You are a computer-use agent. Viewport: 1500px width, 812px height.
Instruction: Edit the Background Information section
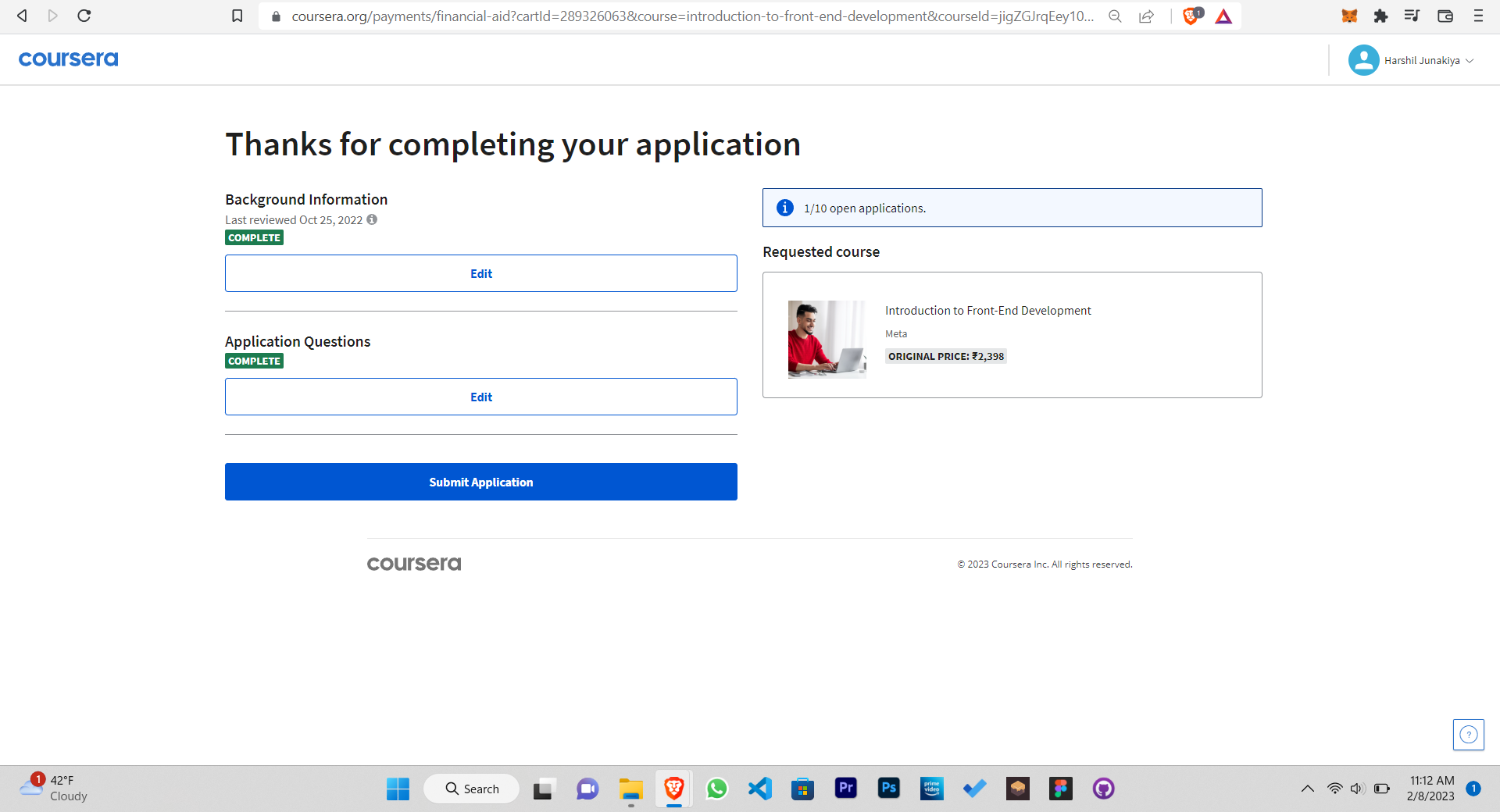[480, 273]
